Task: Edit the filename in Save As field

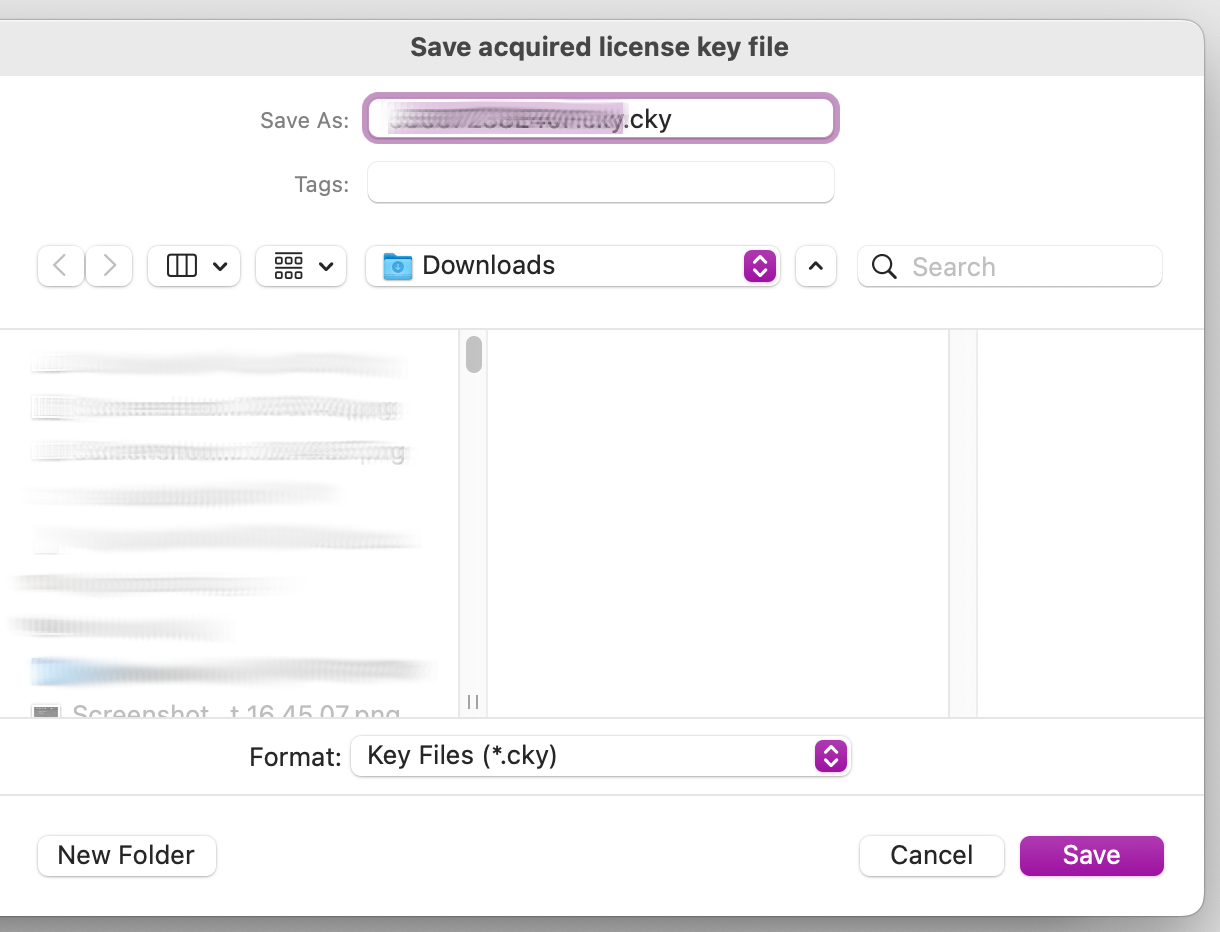Action: pyautogui.click(x=600, y=119)
